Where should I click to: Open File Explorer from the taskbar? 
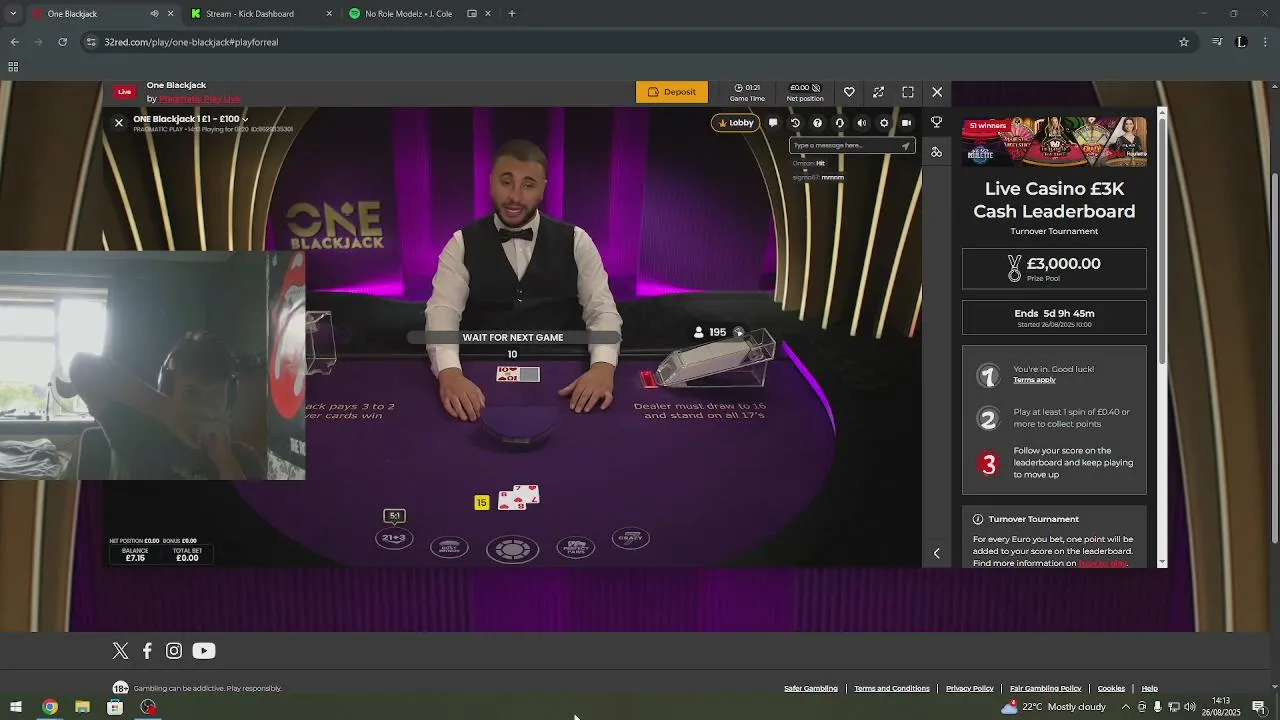tap(82, 707)
